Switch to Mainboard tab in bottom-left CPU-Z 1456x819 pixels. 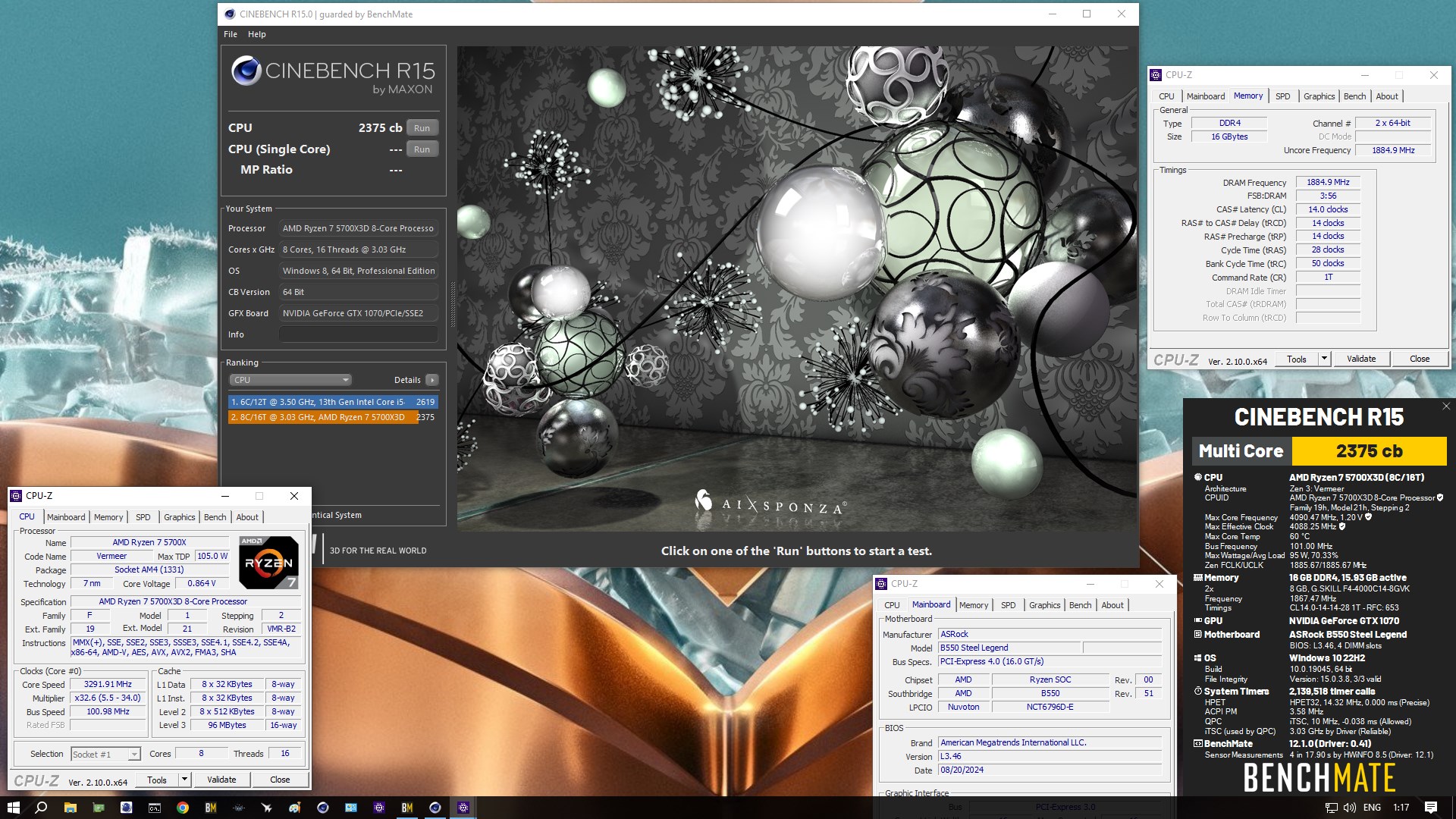tap(66, 517)
